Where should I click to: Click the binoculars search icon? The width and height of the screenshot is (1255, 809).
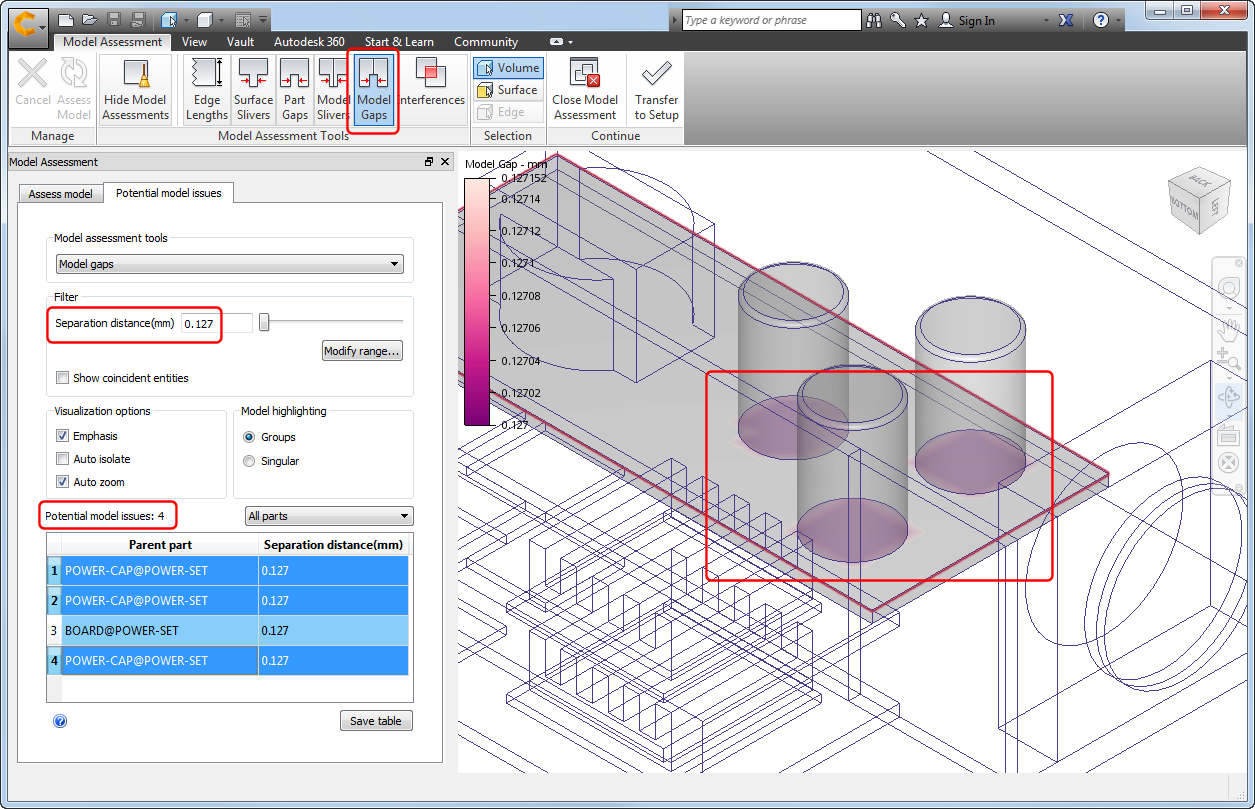coord(875,20)
